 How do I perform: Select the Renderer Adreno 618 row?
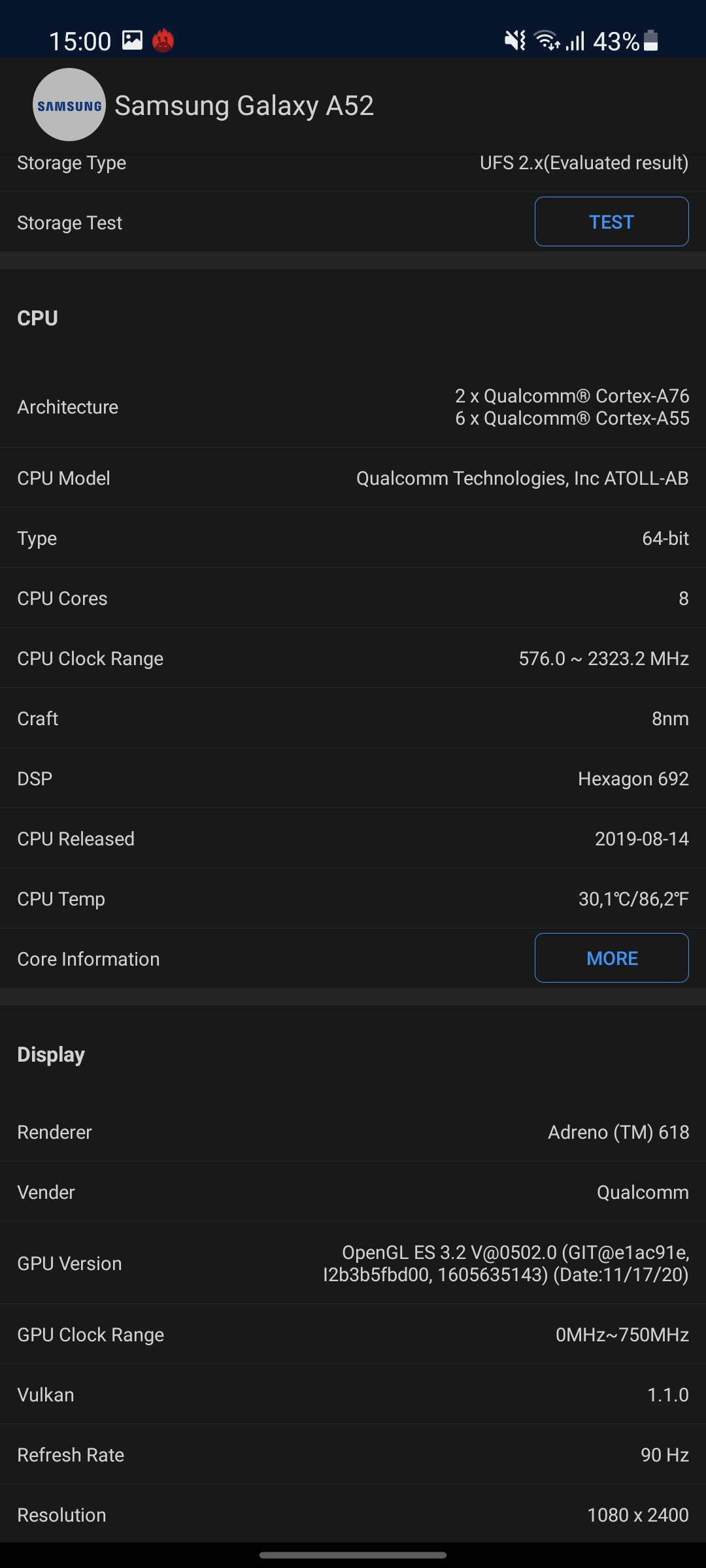pos(353,1132)
